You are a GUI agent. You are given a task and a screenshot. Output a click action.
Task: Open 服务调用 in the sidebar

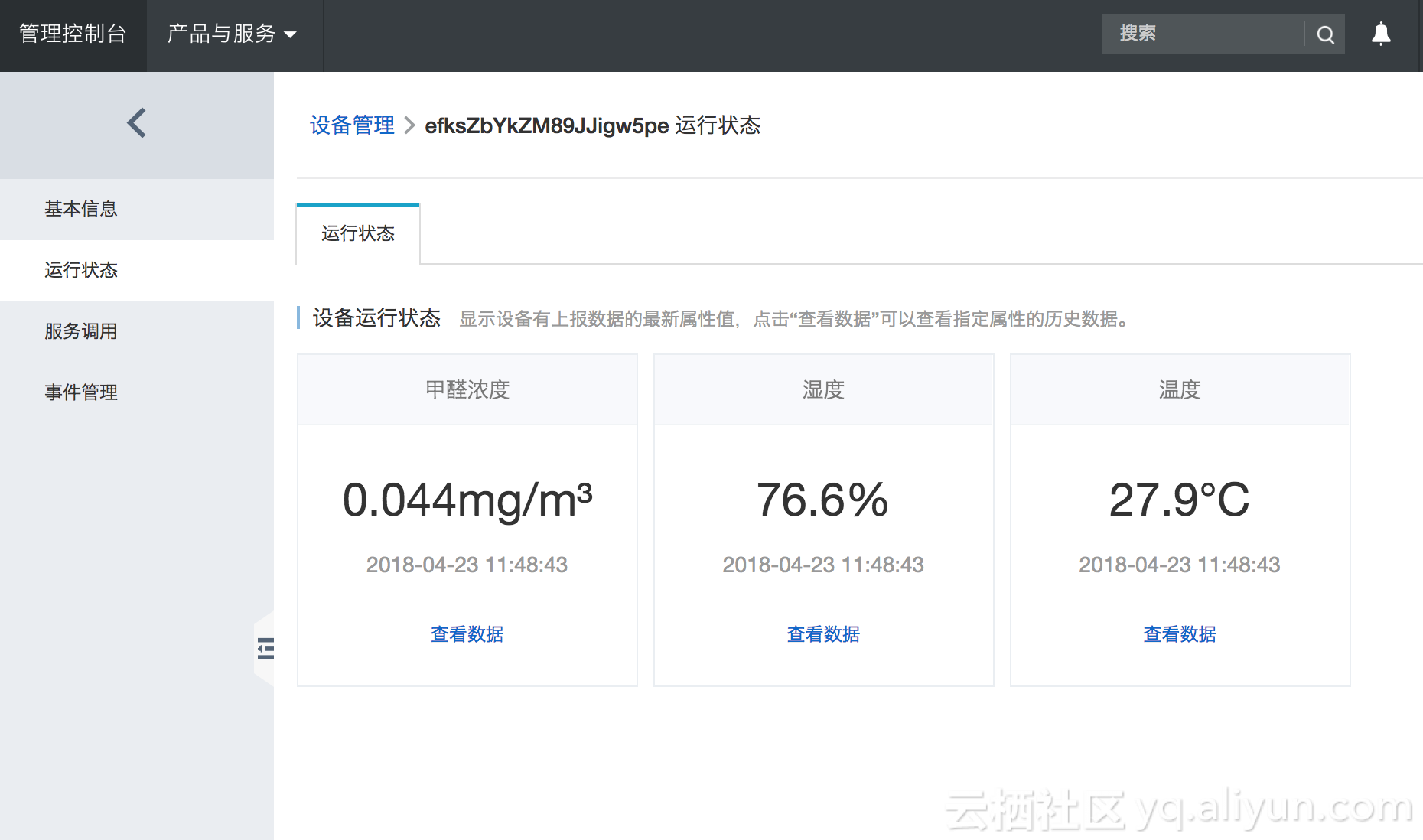click(x=137, y=331)
